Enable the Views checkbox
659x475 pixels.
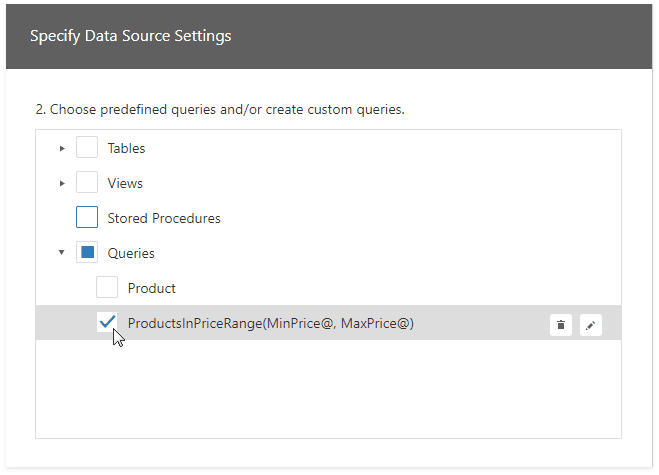[87, 183]
